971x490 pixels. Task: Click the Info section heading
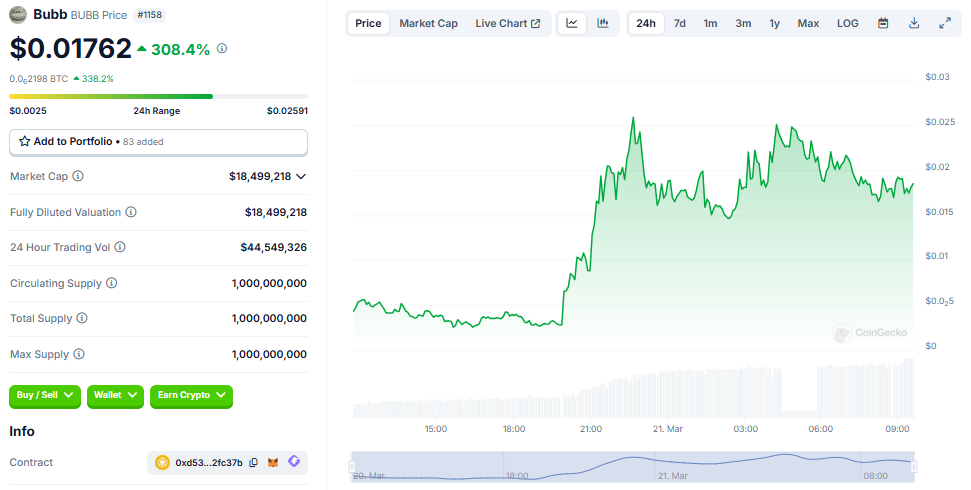(x=22, y=432)
